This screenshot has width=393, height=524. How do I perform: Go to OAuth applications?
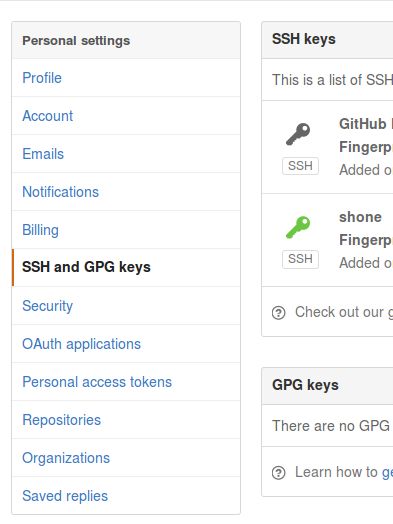126,344
